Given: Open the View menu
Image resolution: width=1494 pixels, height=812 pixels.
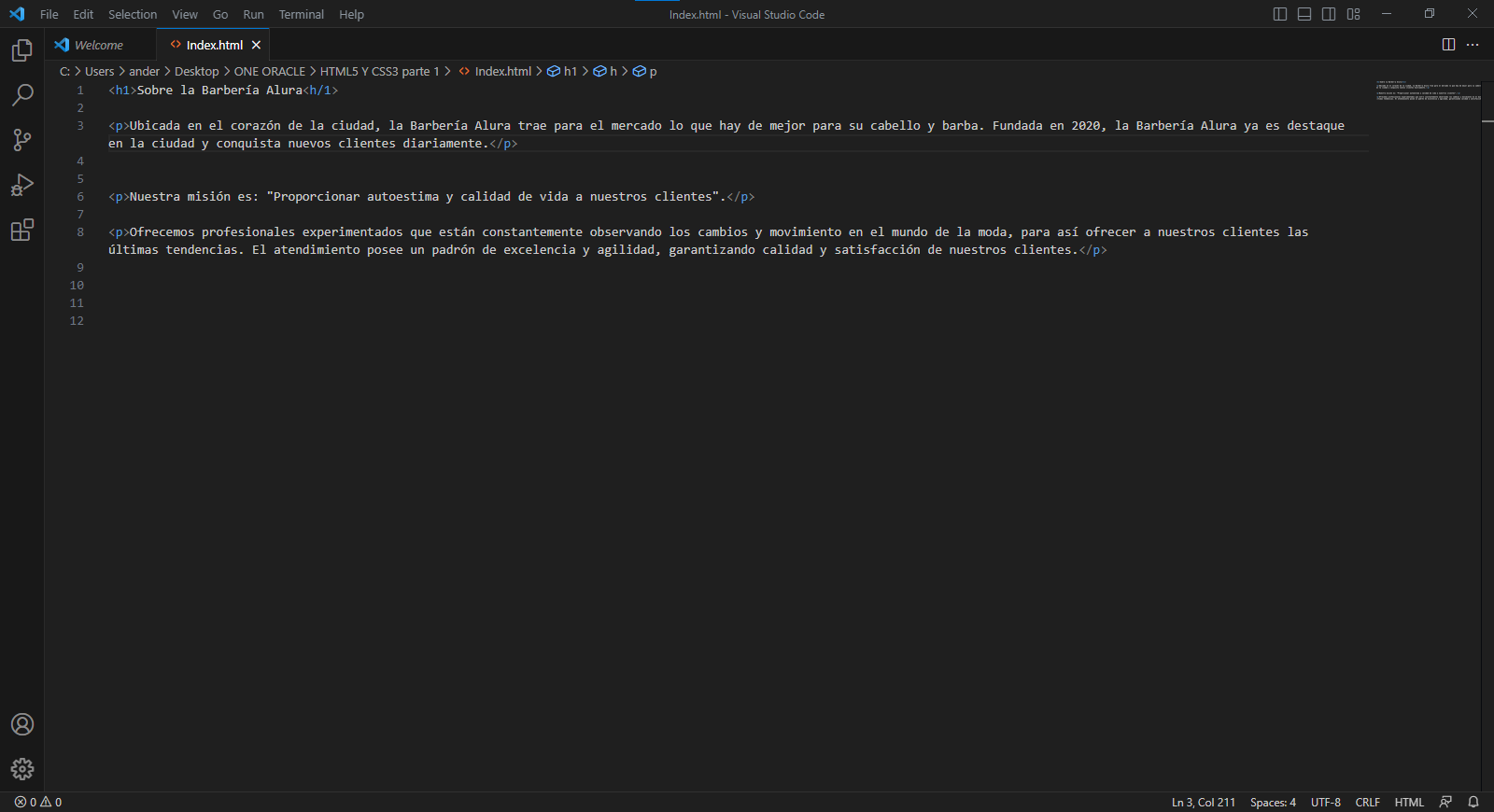Looking at the screenshot, I should pos(185,14).
